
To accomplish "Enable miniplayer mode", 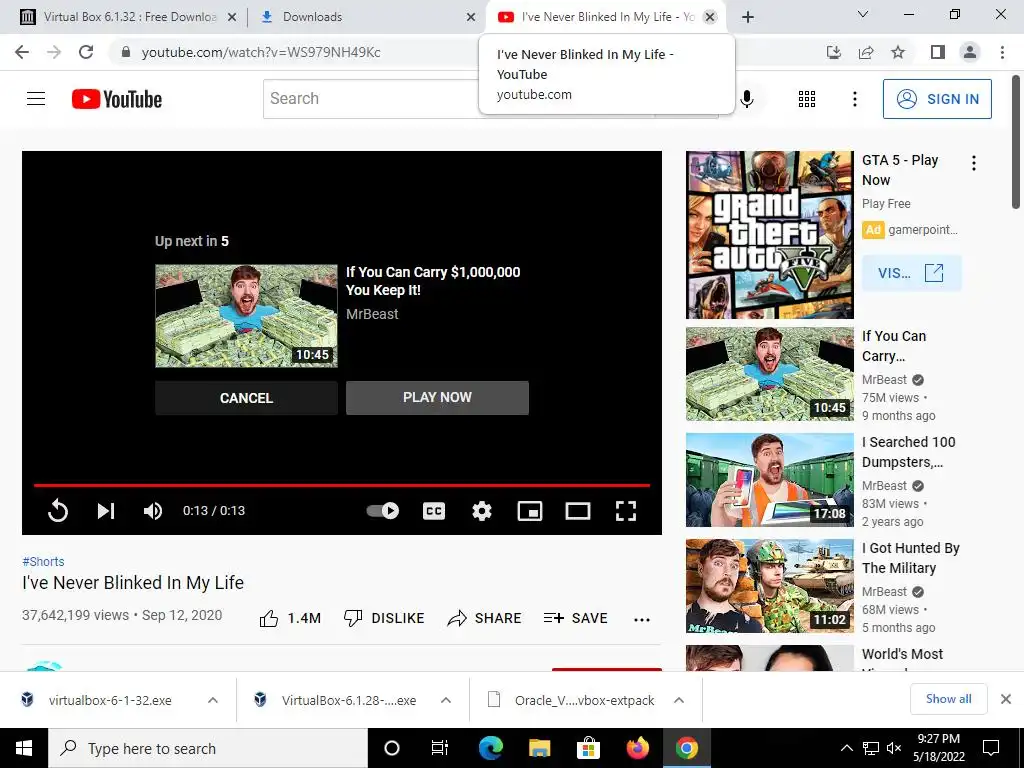I will click(x=530, y=511).
